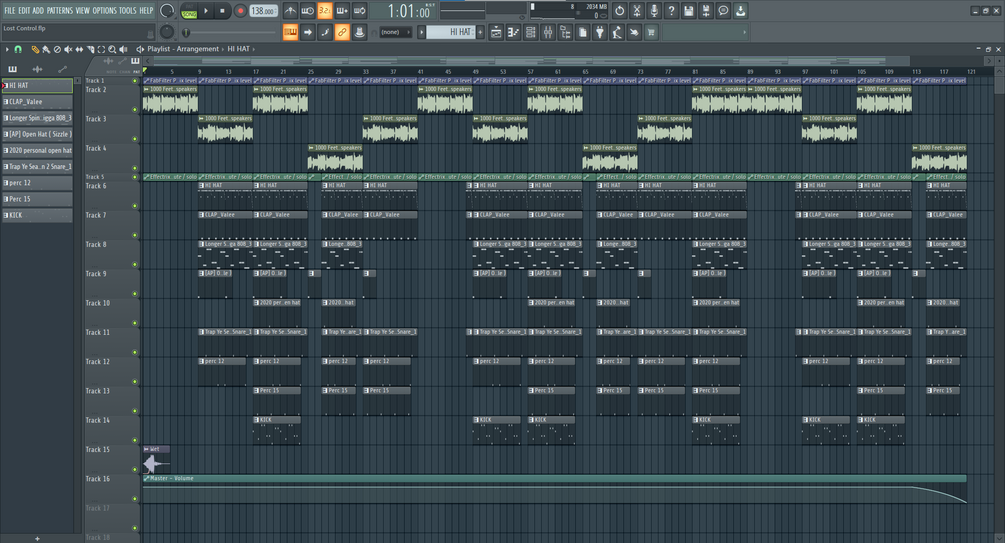Toggle loop recording icon
The image size is (1005, 543).
(x=360, y=11)
